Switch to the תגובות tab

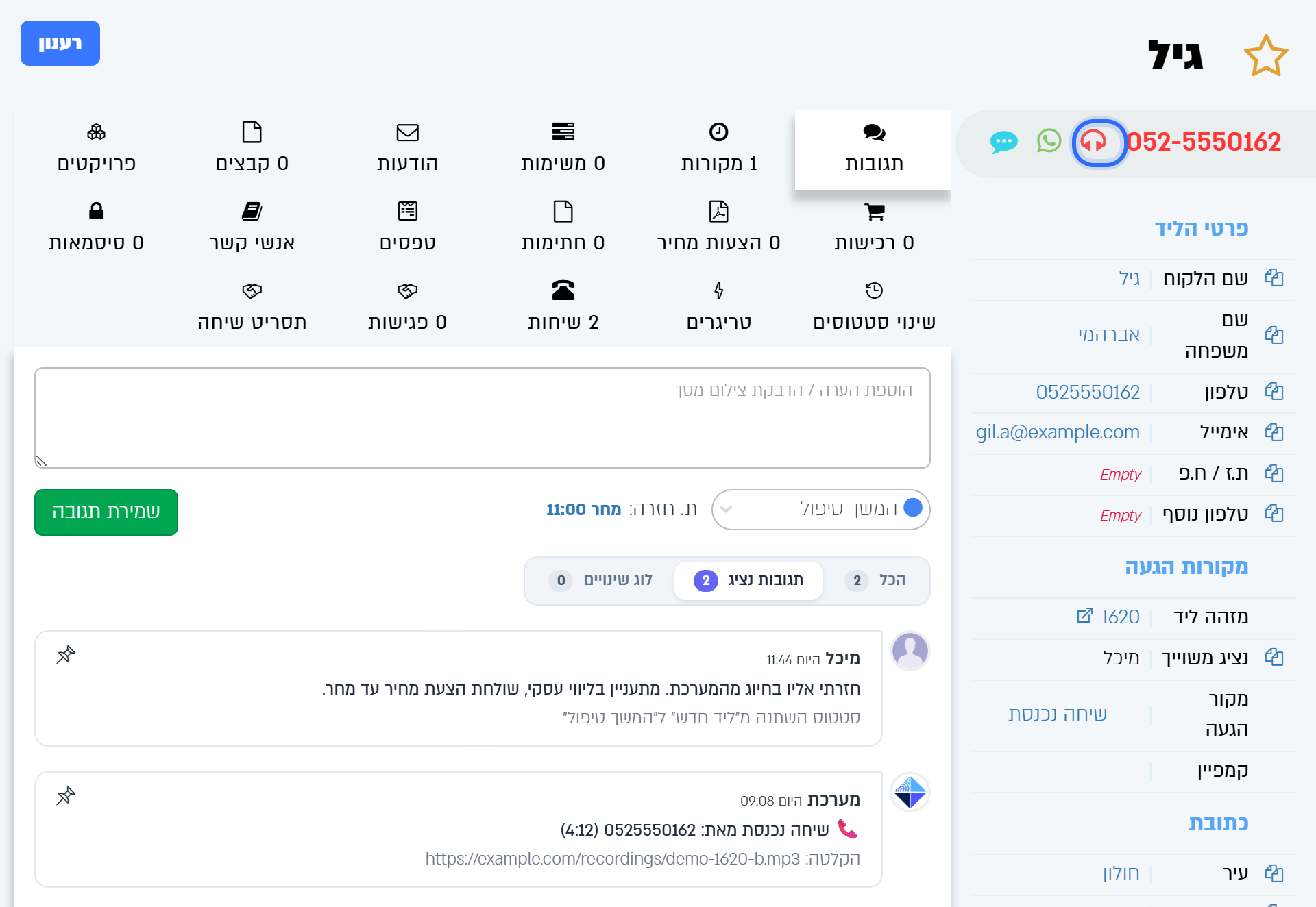873,149
